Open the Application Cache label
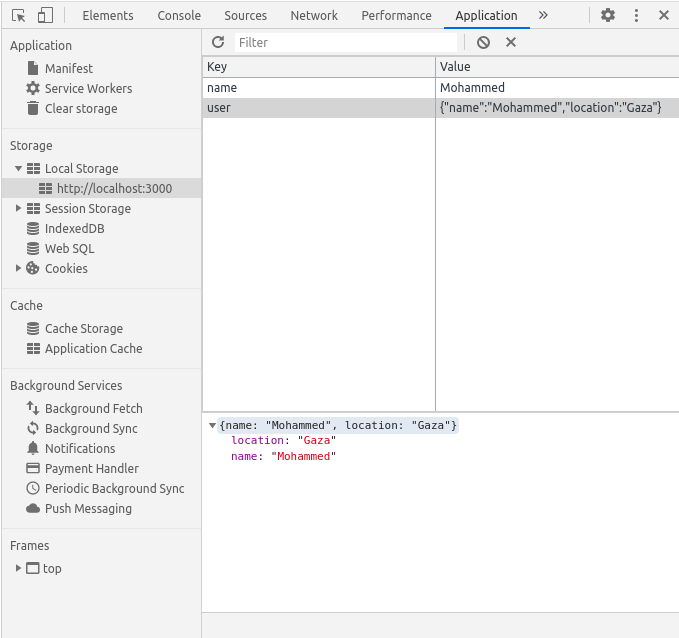This screenshot has height=638, width=679. click(x=94, y=349)
